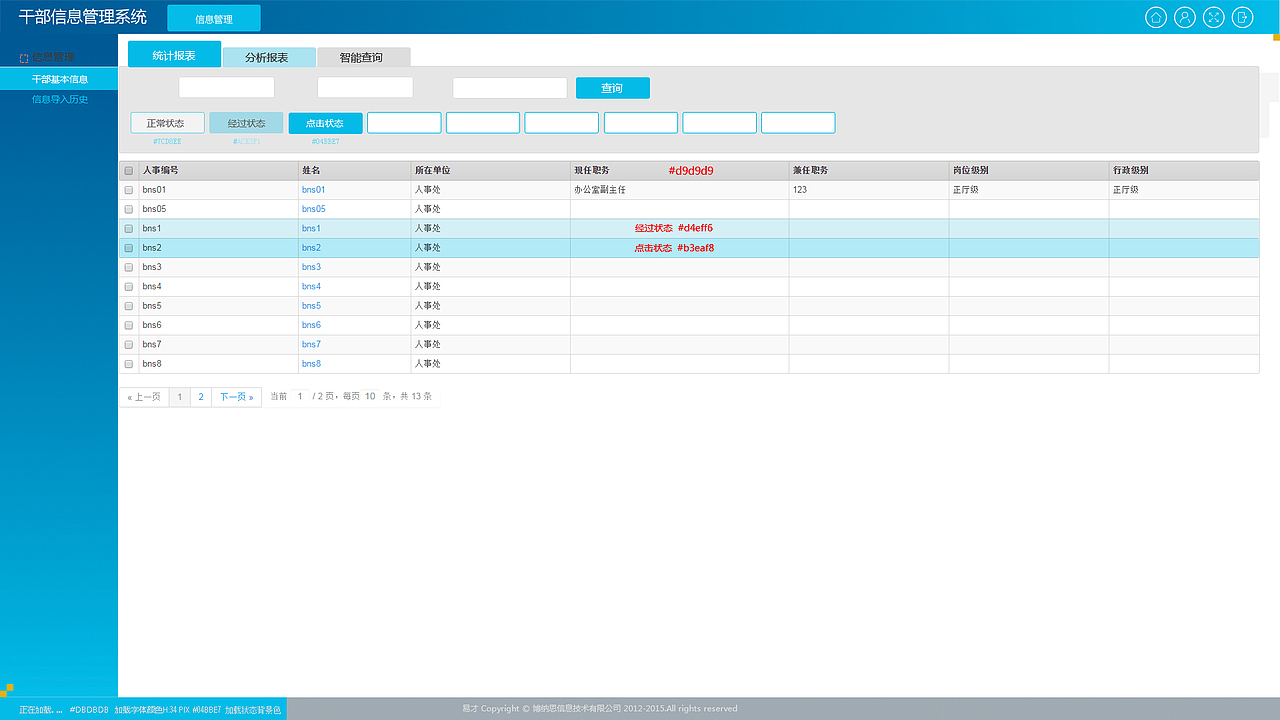Screen dimensions: 1280x720
Task: Log out using the exit icon
Action: [1242, 17]
